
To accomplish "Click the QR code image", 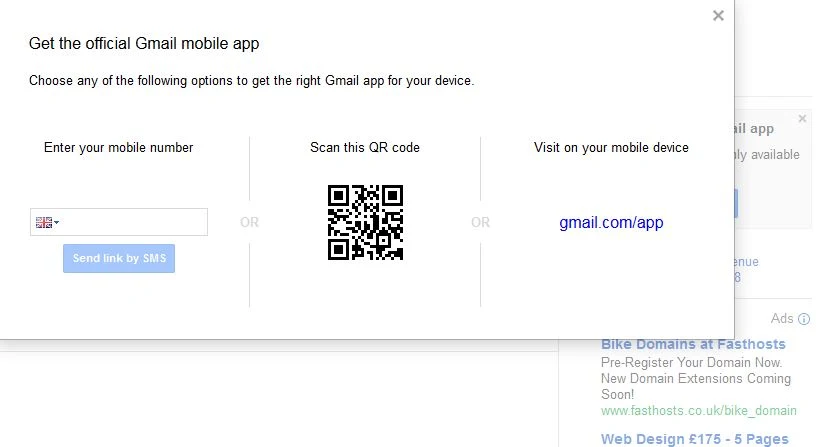I will (365, 222).
